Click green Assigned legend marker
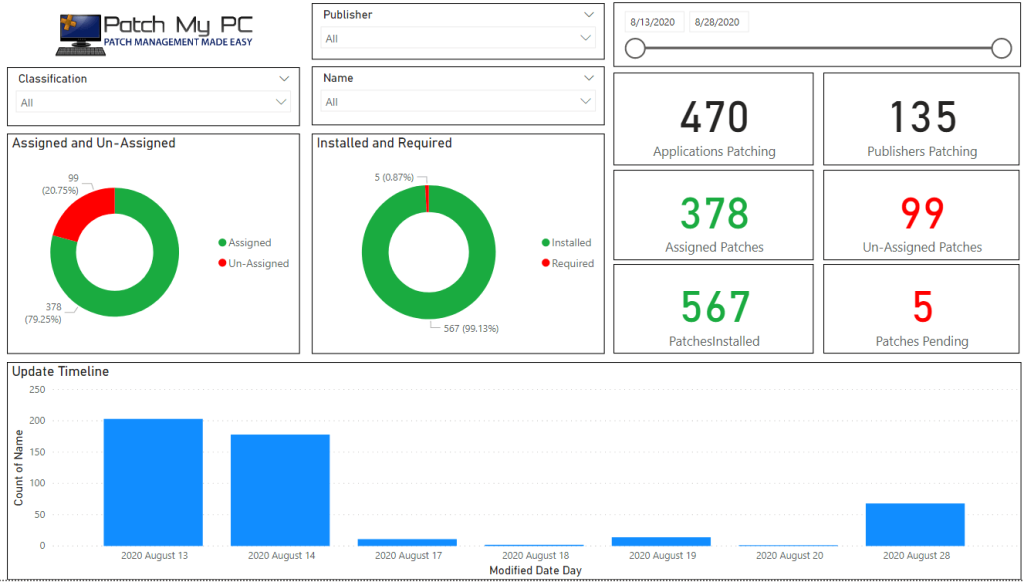 click(222, 243)
